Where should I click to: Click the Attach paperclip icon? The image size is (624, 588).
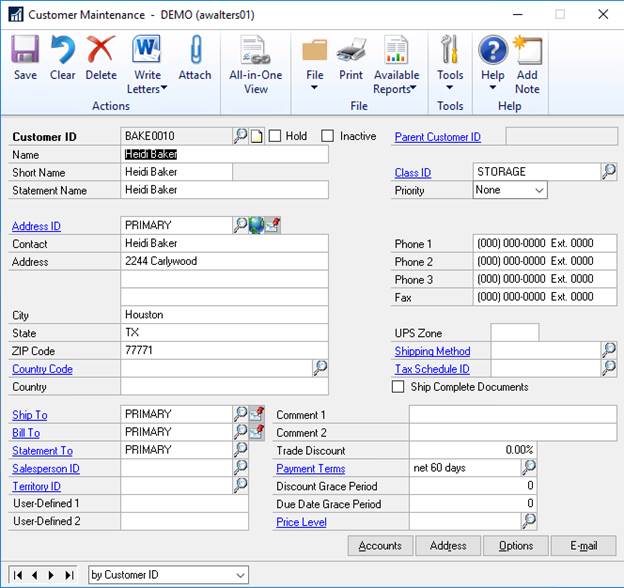[195, 50]
